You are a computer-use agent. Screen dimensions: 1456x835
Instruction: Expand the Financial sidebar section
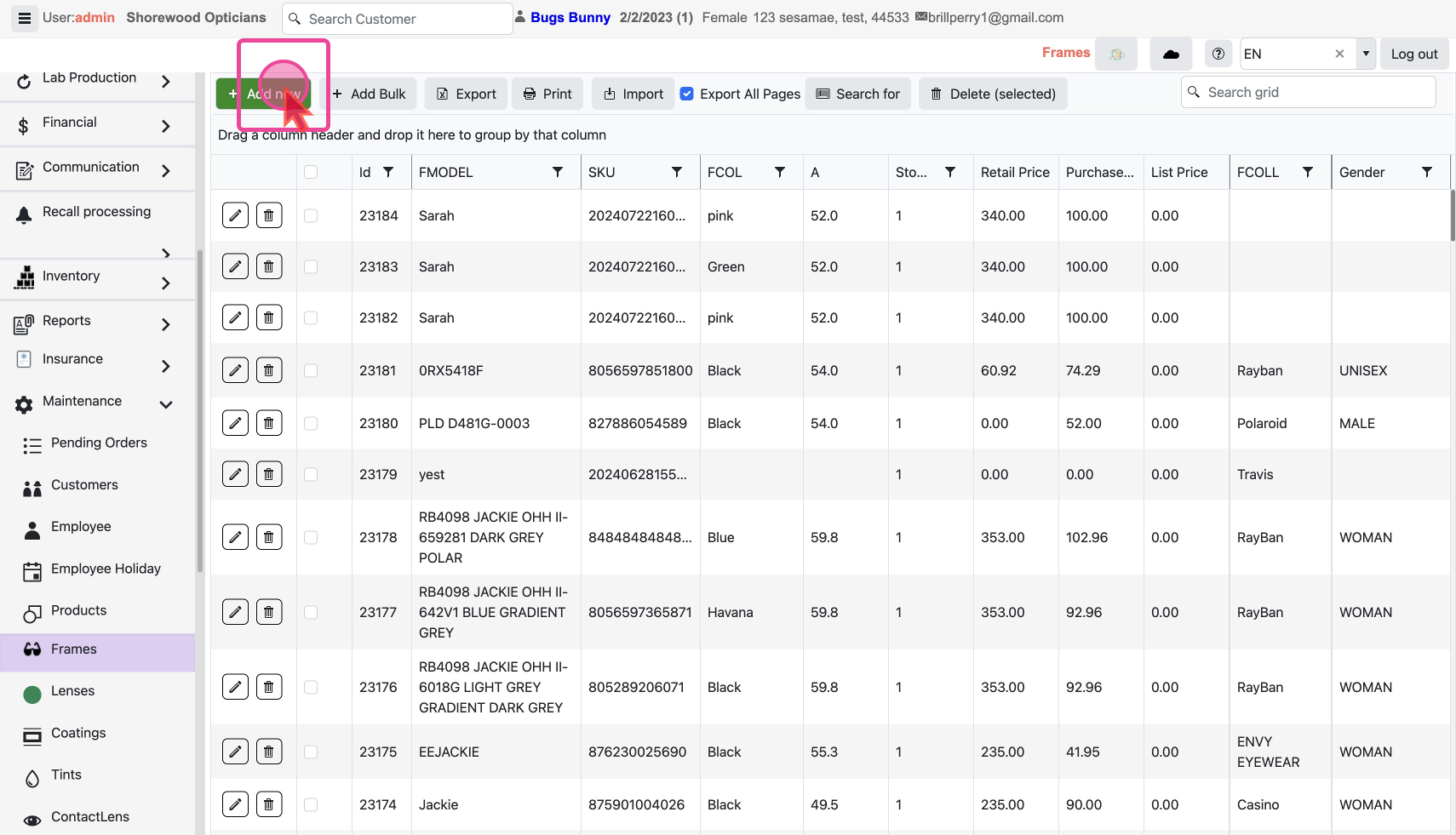coord(165,126)
